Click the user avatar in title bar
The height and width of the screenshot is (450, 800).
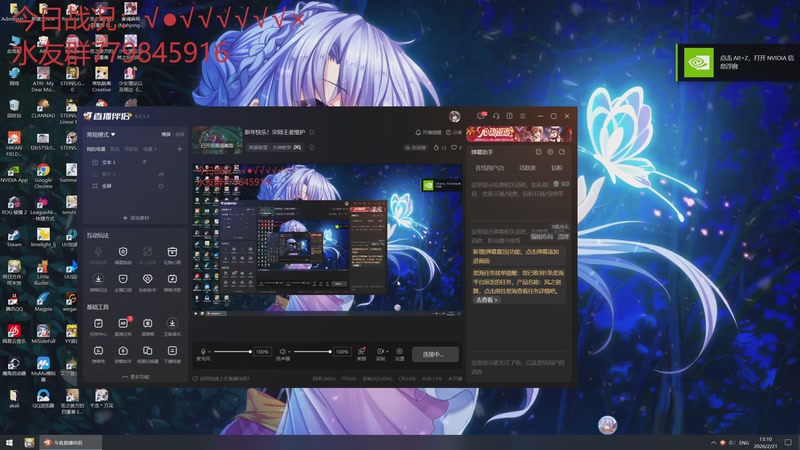(455, 116)
